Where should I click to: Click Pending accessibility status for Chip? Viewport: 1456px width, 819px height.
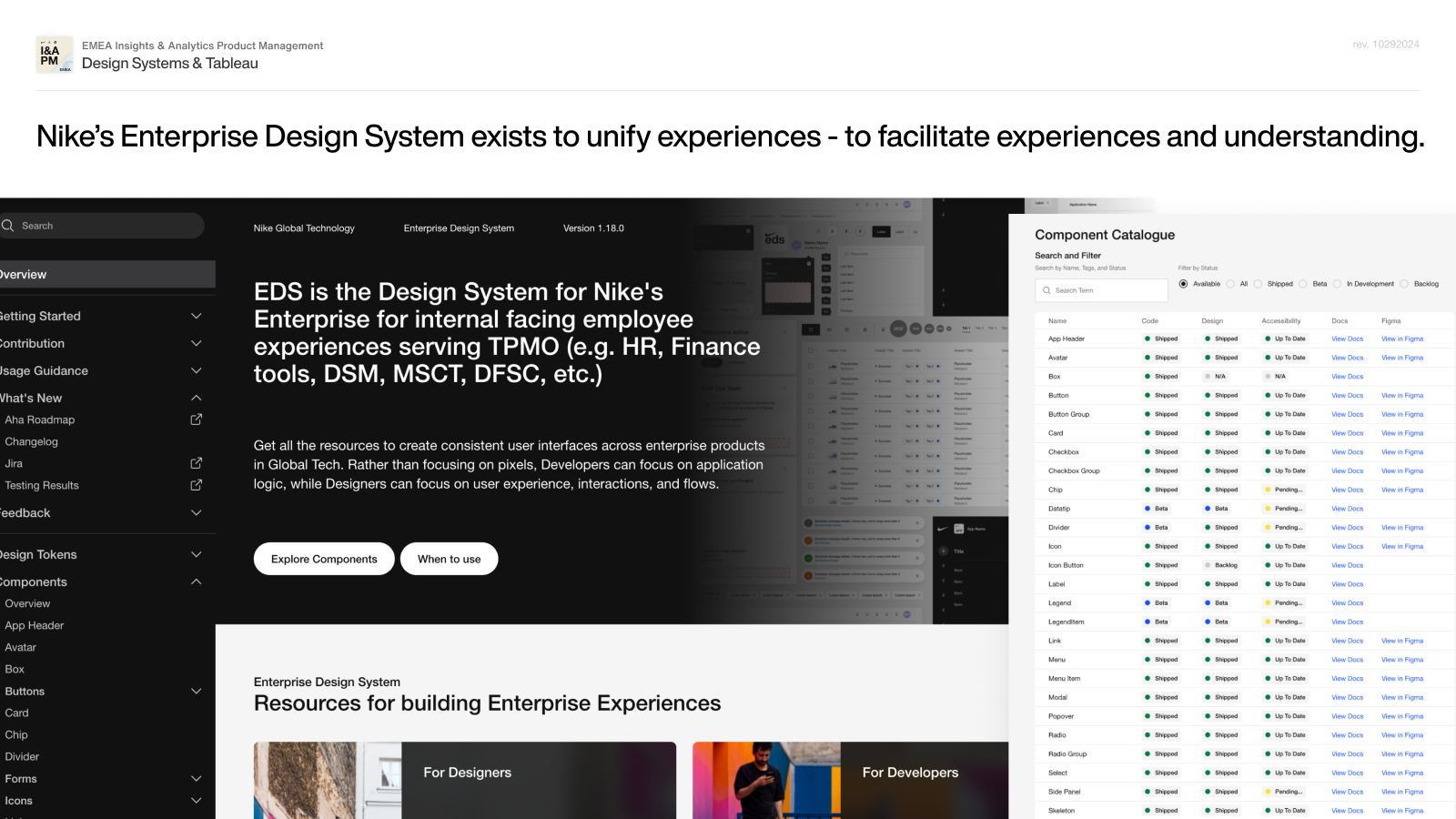point(1283,490)
